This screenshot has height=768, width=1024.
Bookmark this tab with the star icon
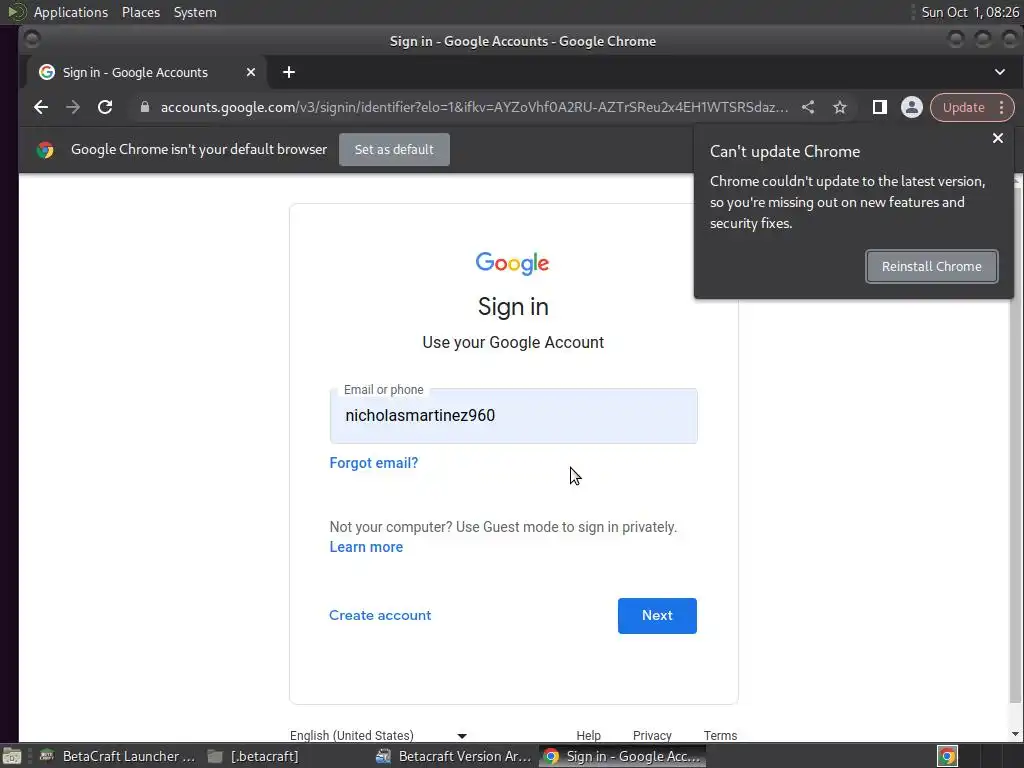click(840, 107)
